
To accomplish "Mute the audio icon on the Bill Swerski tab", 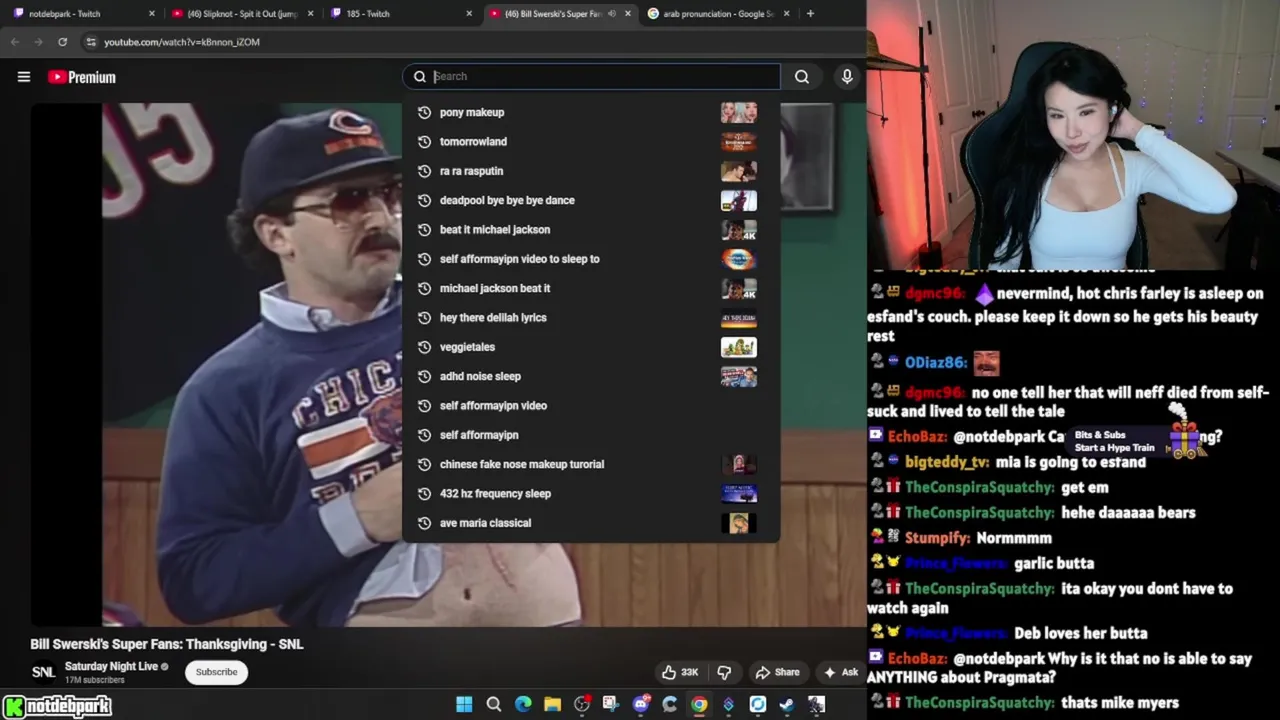I will click(612, 14).
